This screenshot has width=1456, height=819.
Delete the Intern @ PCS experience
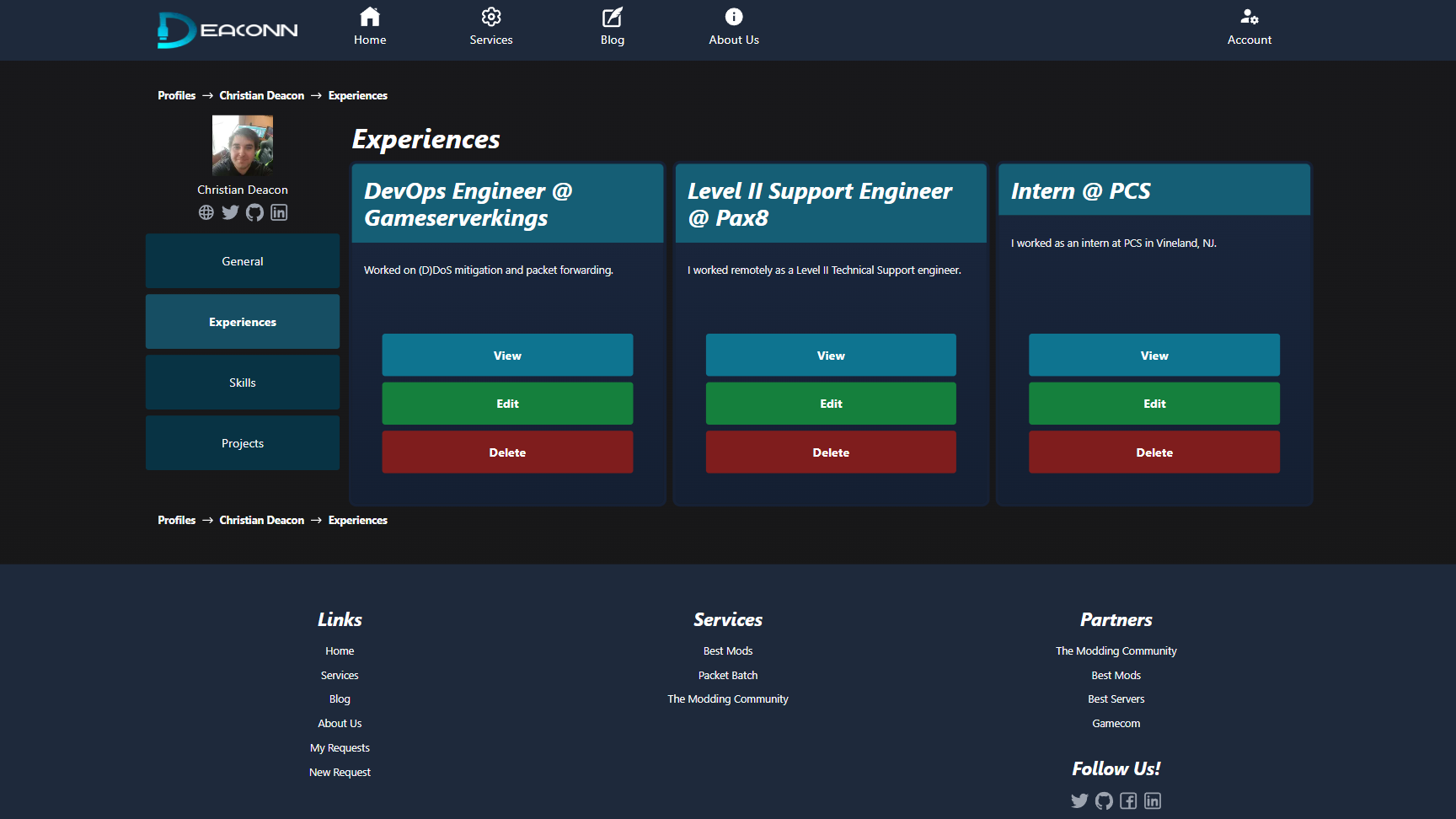click(1154, 452)
